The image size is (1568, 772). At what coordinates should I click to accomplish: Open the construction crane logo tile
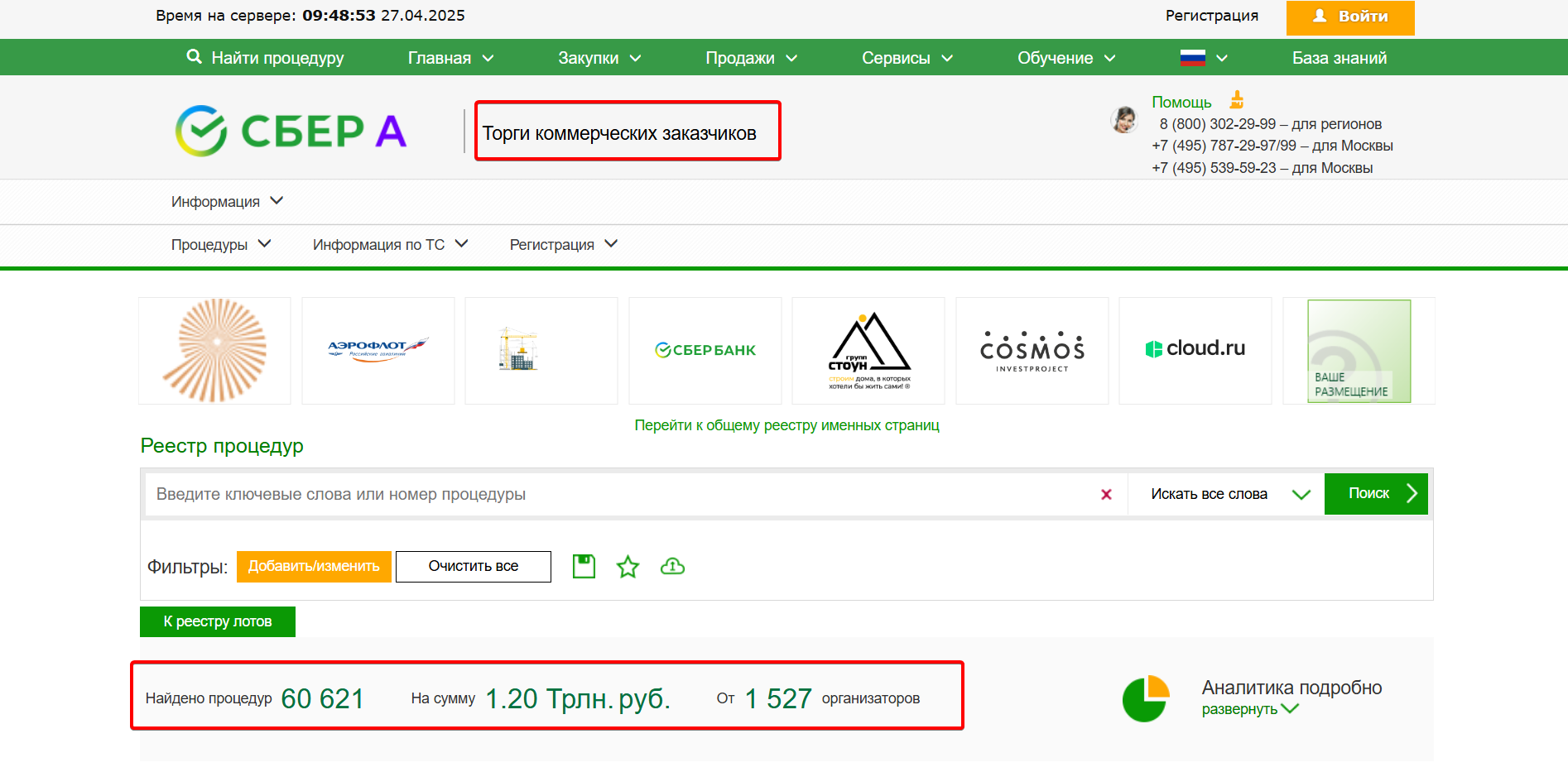[541, 351]
